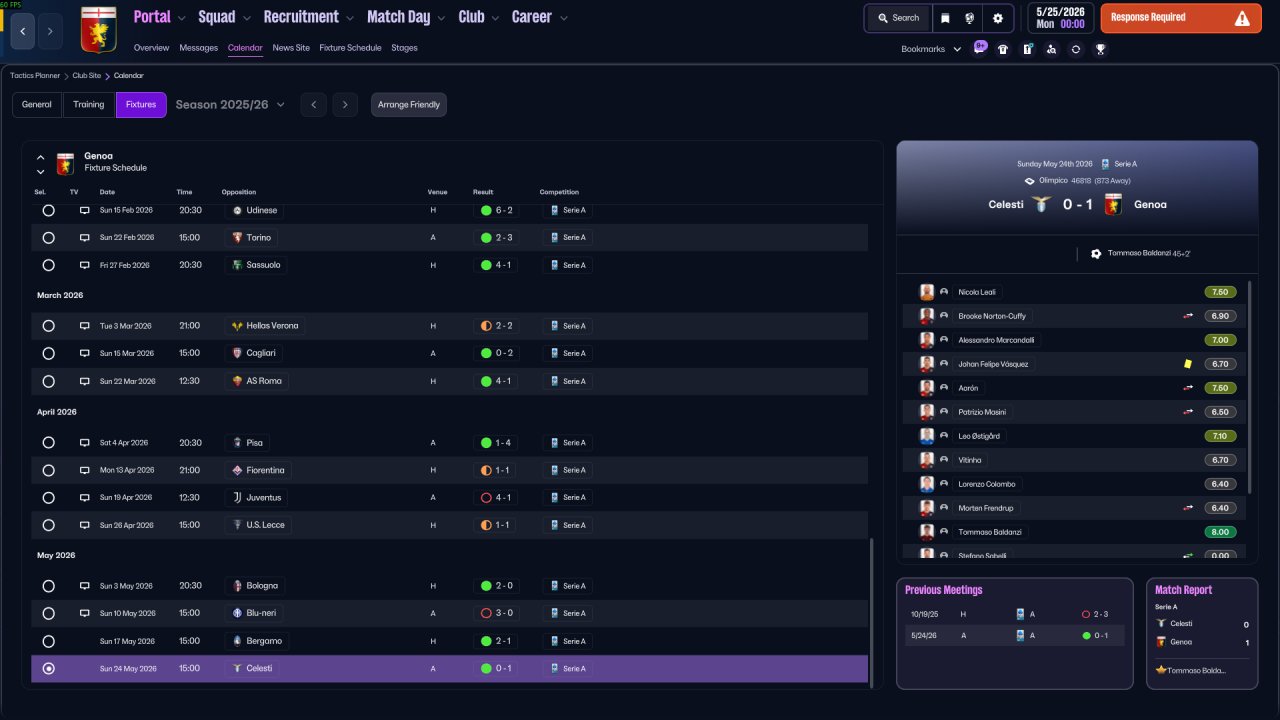Viewport: 1280px width, 720px height.
Task: Click the fixture list vertical scrollbar
Action: pos(873,613)
